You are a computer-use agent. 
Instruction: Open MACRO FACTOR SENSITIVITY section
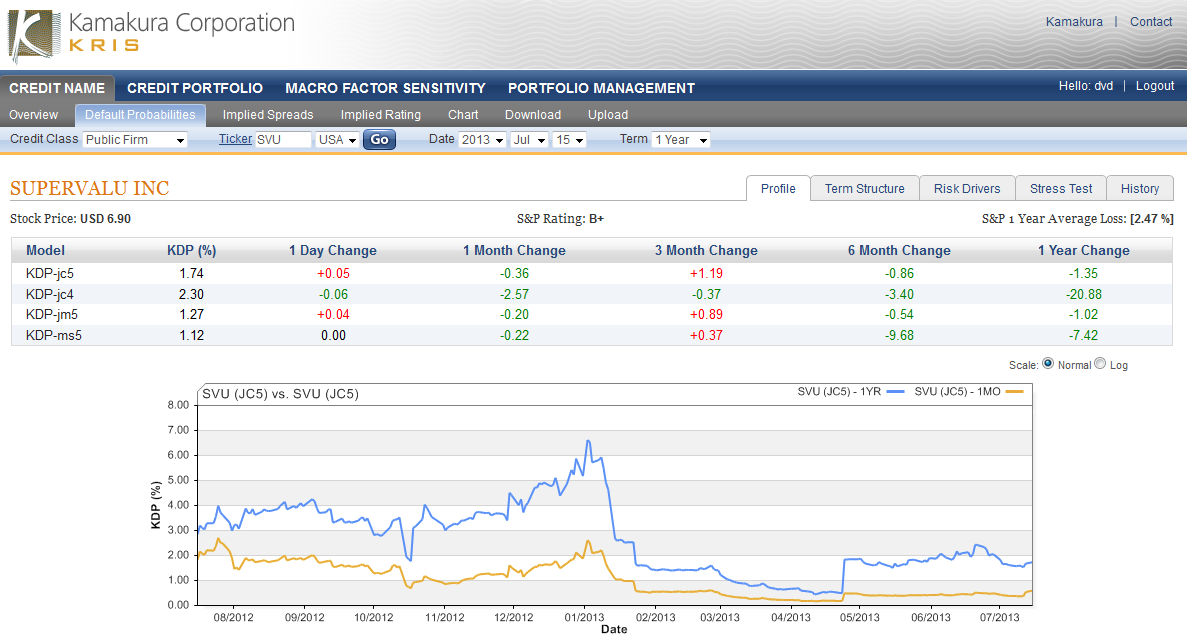[385, 88]
